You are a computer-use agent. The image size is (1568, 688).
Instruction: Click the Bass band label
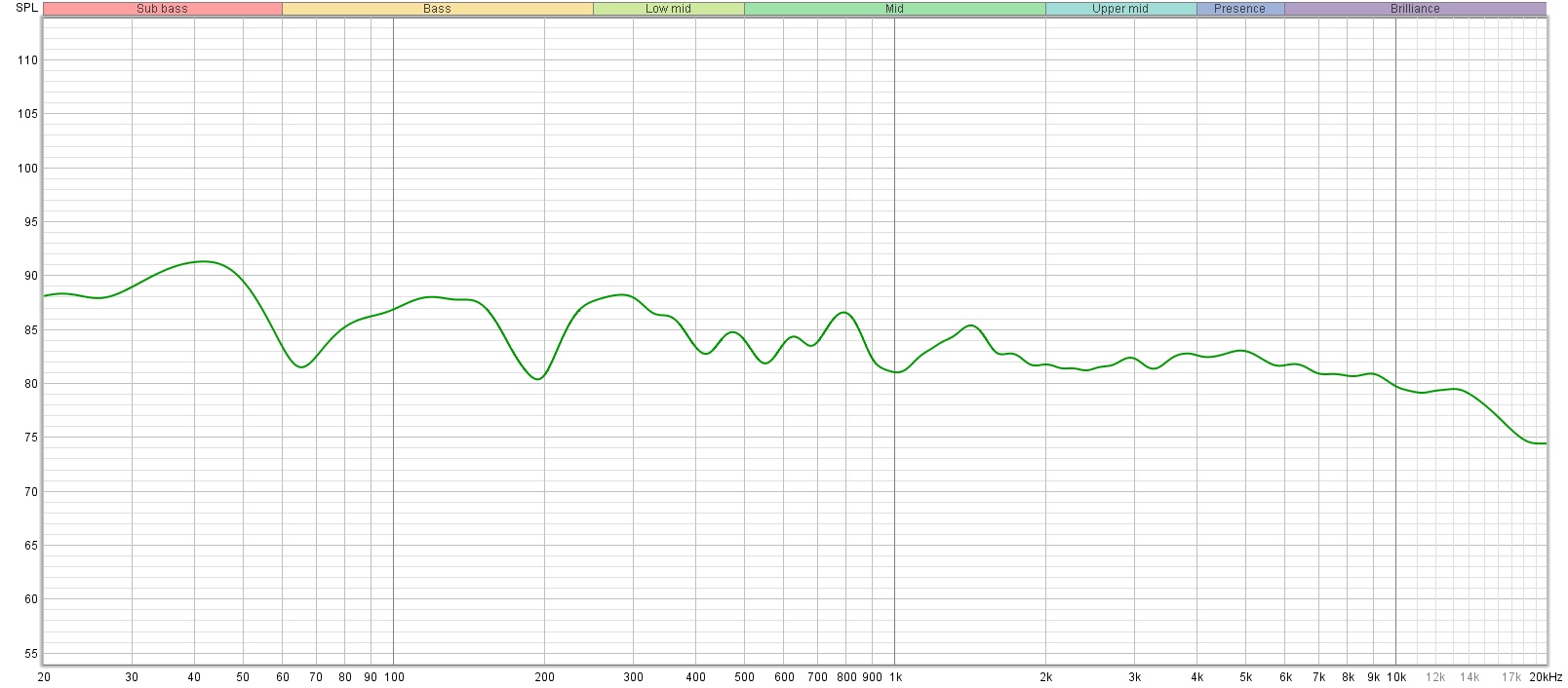[x=437, y=9]
